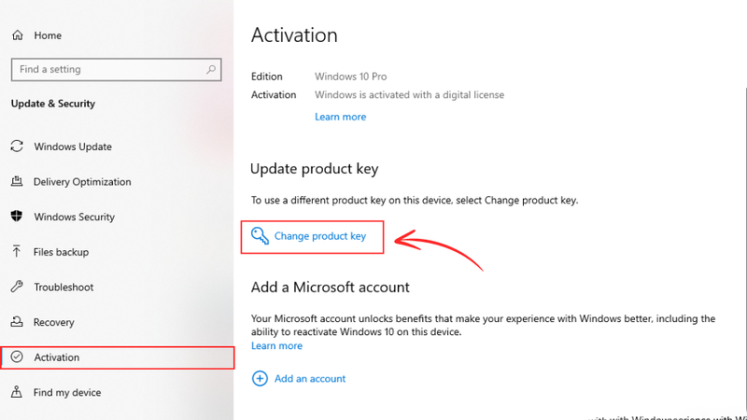Open the Windows Update settings page

(73, 147)
